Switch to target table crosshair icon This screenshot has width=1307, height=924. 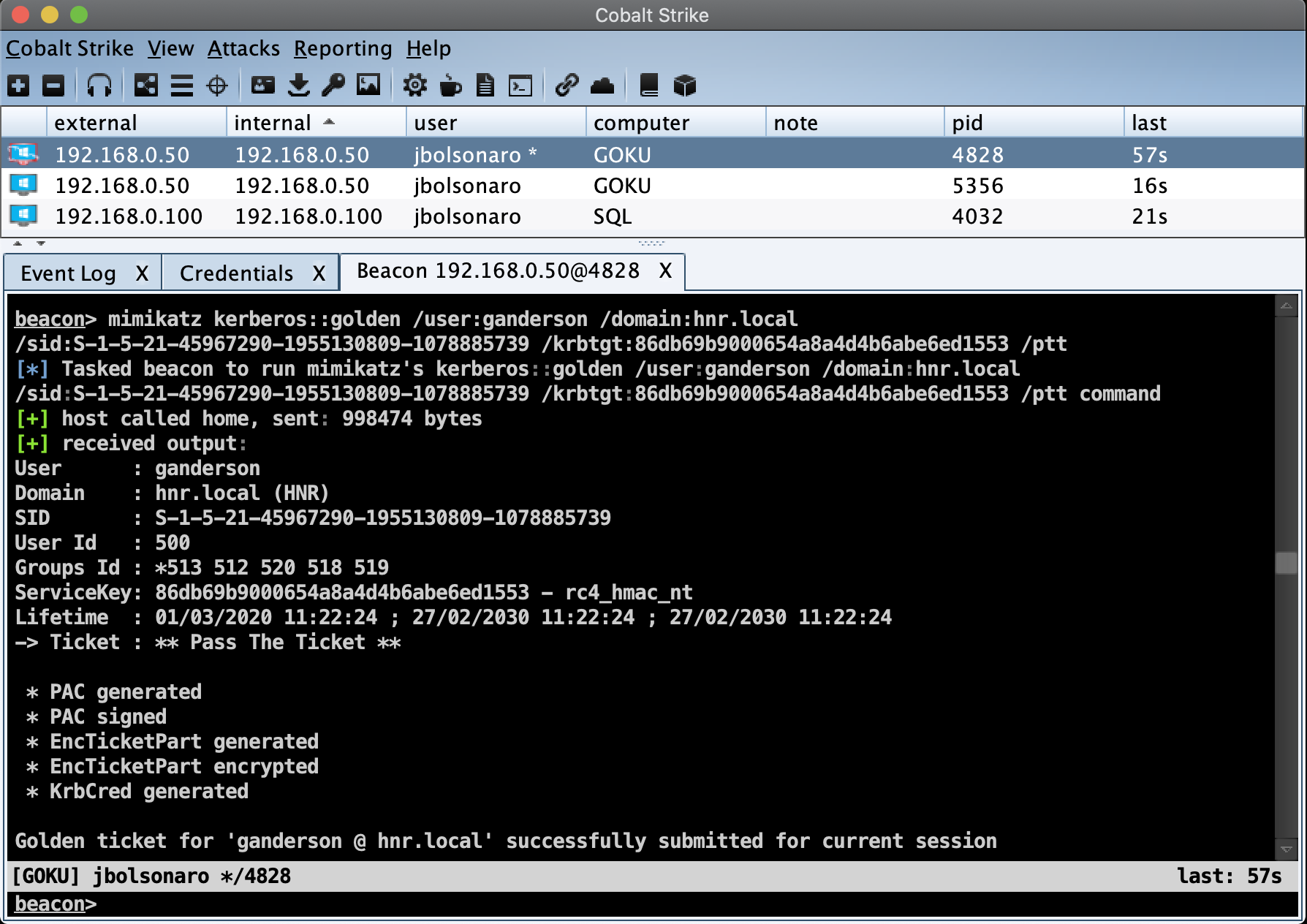[217, 86]
